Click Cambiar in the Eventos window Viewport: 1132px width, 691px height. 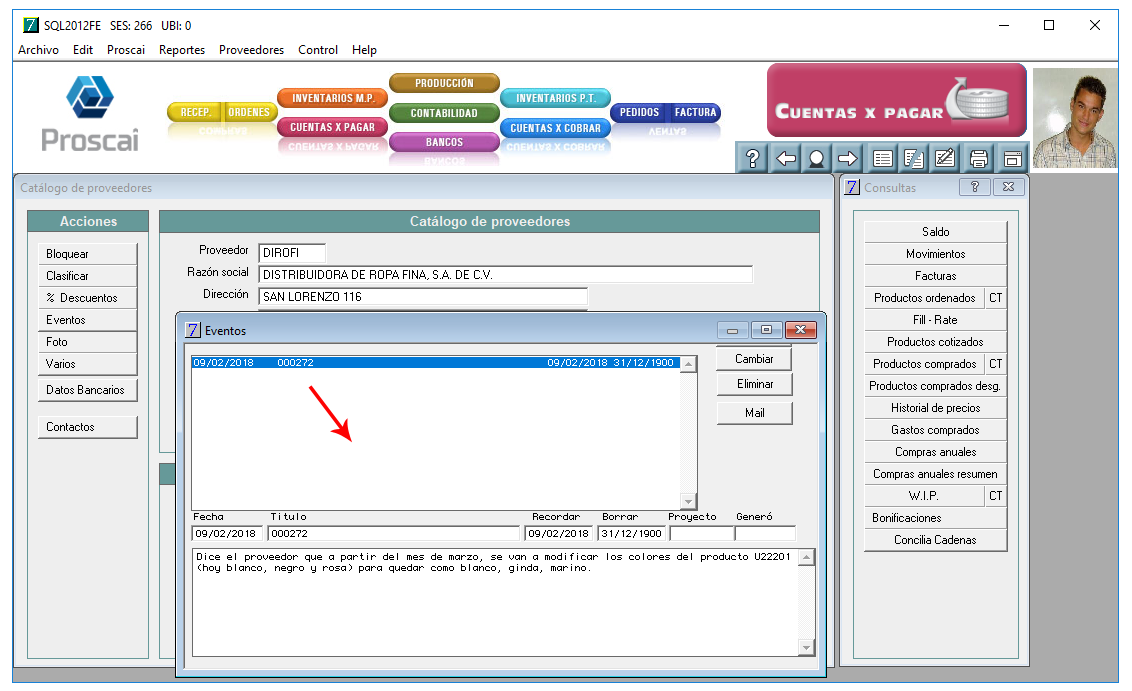(x=754, y=359)
